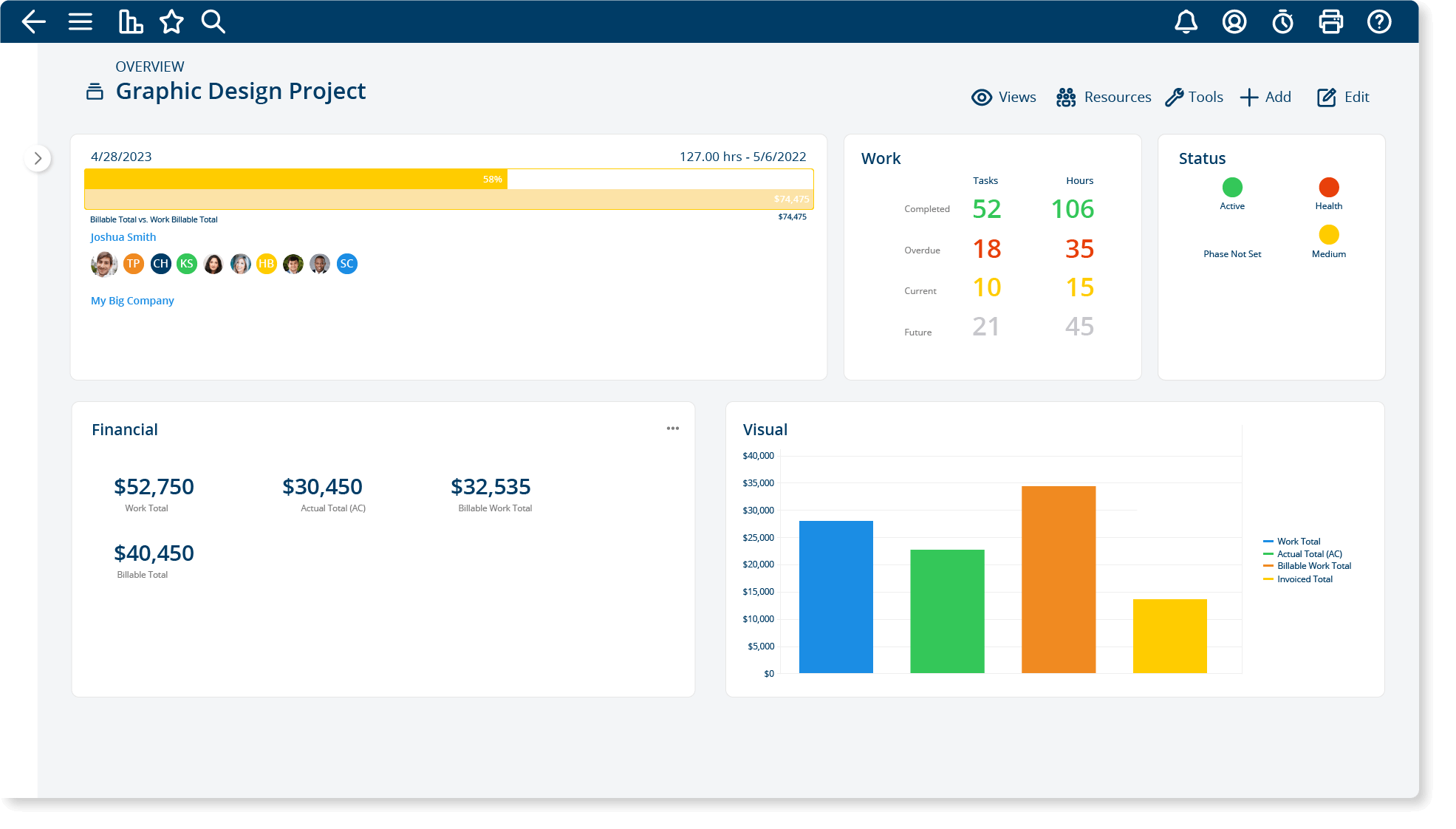1456x829 pixels.
Task: Click the SC team member avatar
Action: [346, 264]
